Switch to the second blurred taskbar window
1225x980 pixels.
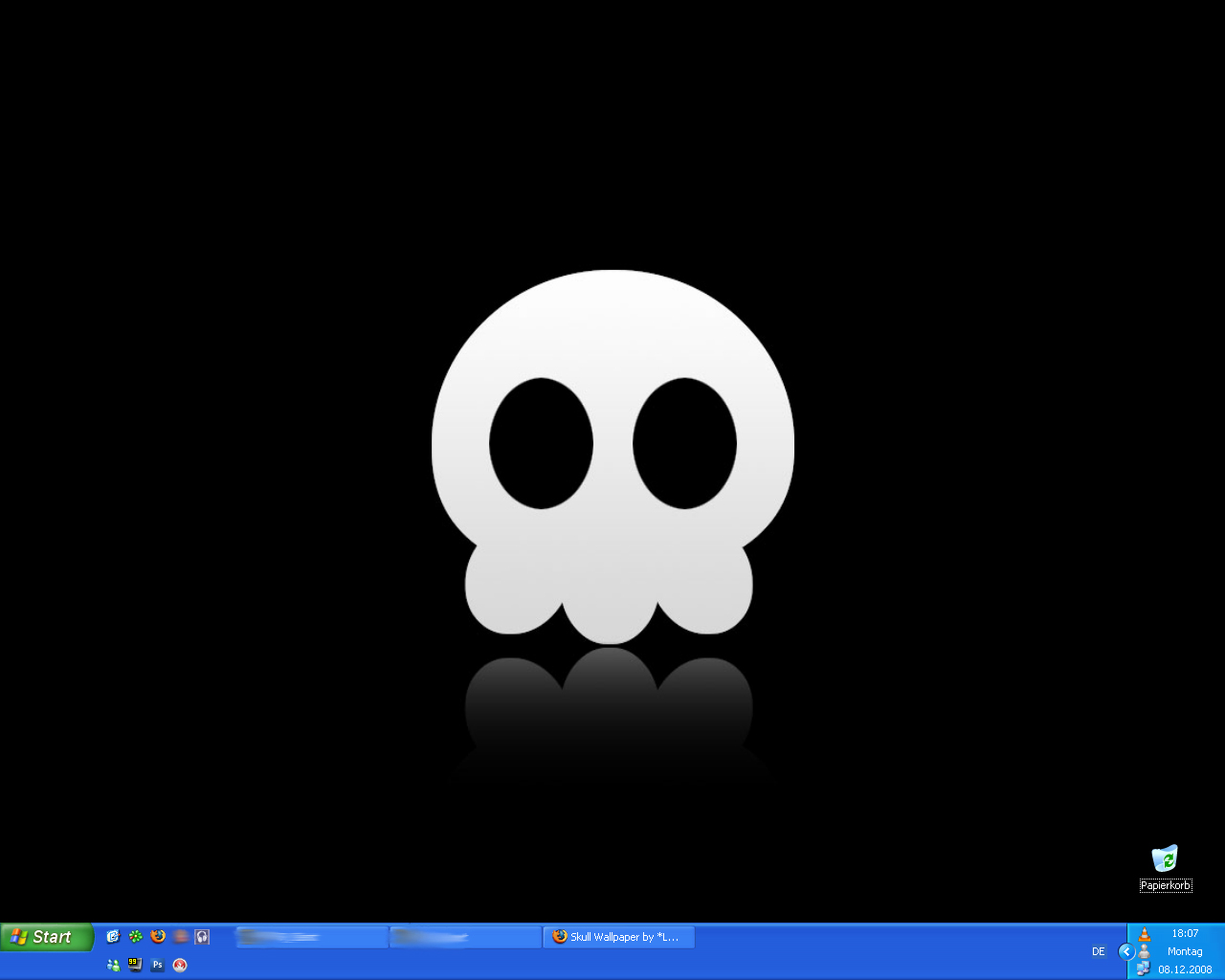point(465,937)
